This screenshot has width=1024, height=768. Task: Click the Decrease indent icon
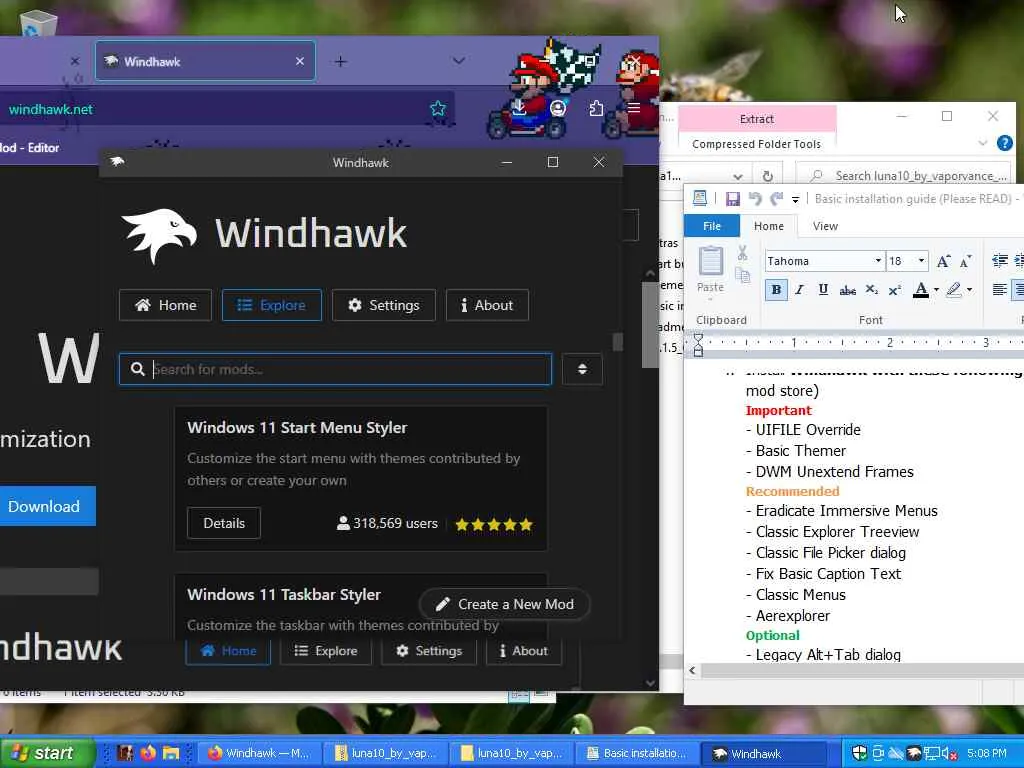click(999, 261)
